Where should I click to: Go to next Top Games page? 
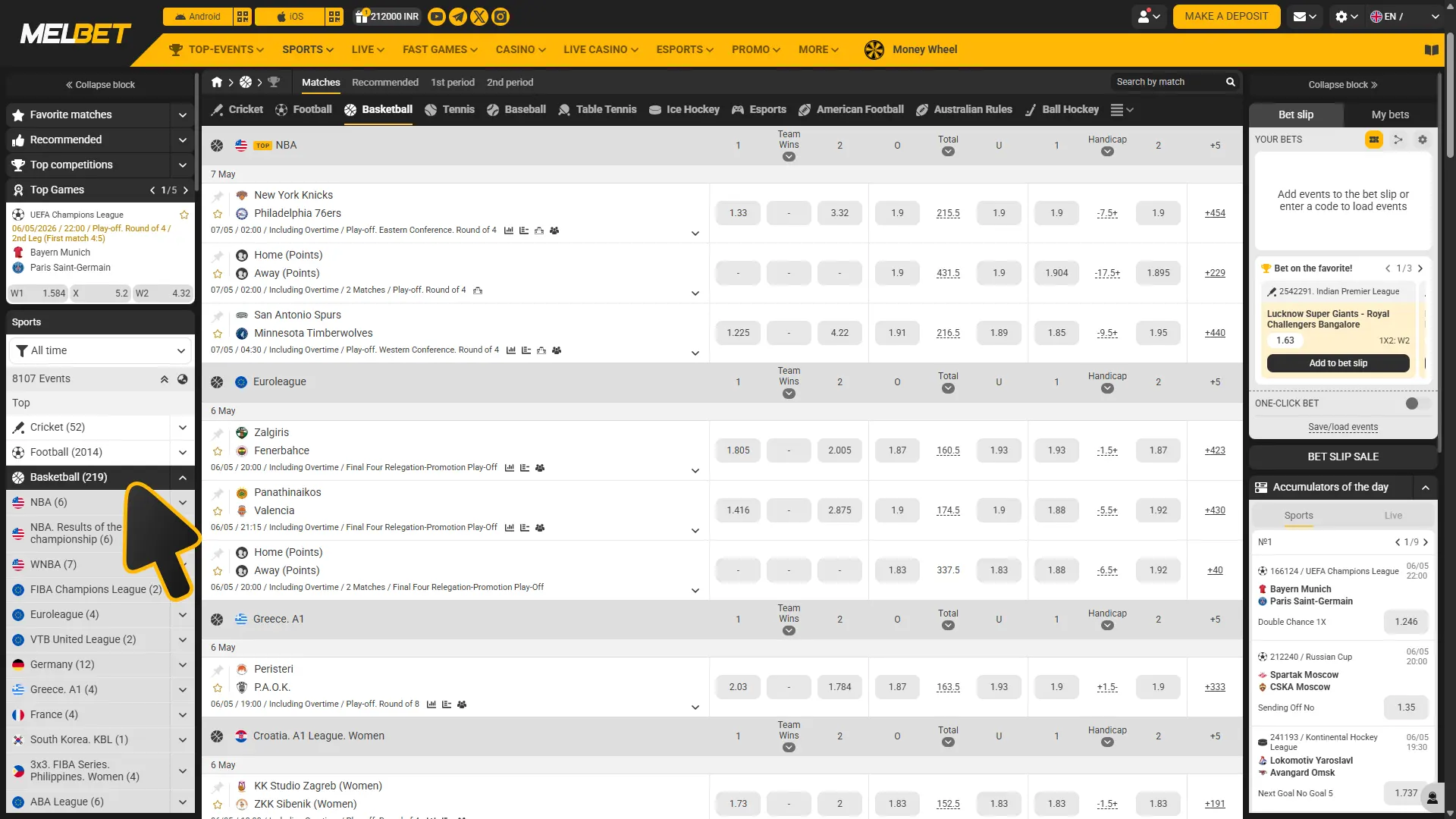coord(186,190)
